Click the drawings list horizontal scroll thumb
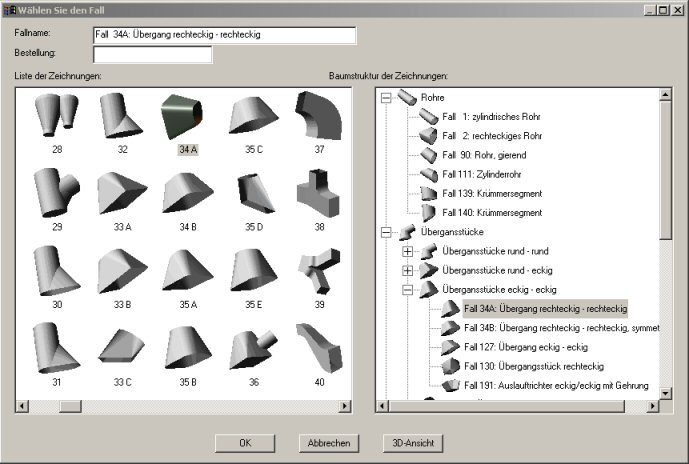This screenshot has width=689, height=464. click(x=70, y=406)
